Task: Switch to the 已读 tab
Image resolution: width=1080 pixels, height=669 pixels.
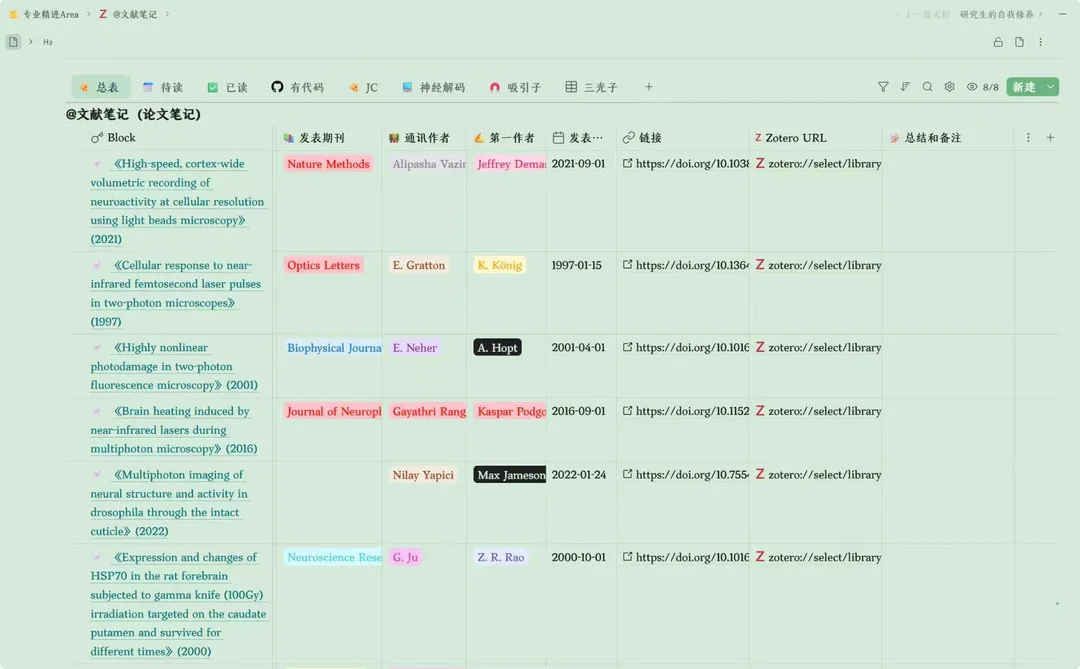Action: [x=227, y=87]
